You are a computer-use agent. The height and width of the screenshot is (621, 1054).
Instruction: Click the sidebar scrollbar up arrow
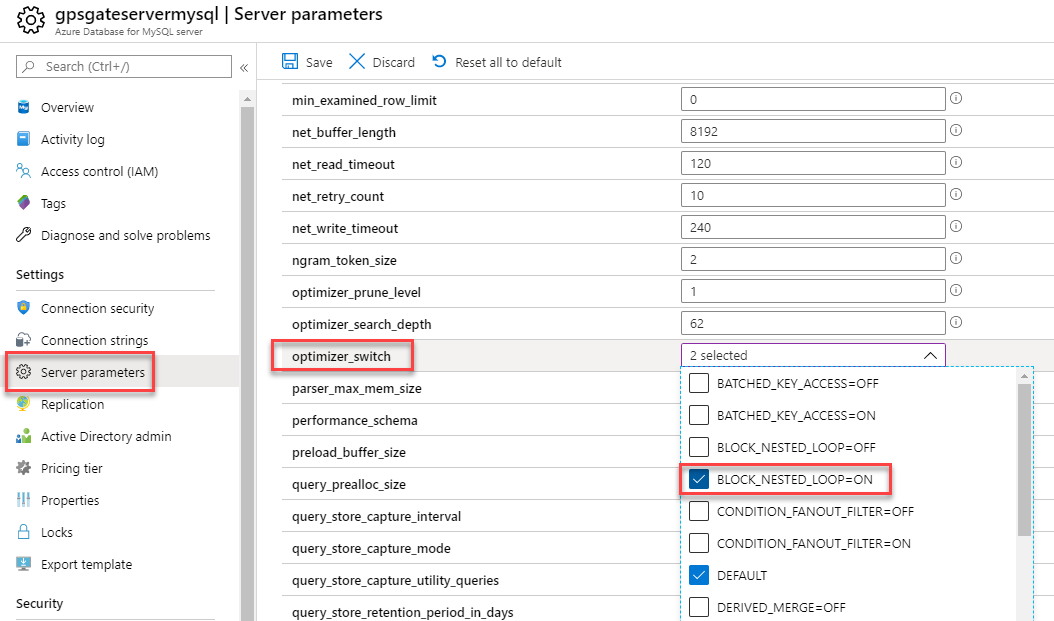coord(247,99)
